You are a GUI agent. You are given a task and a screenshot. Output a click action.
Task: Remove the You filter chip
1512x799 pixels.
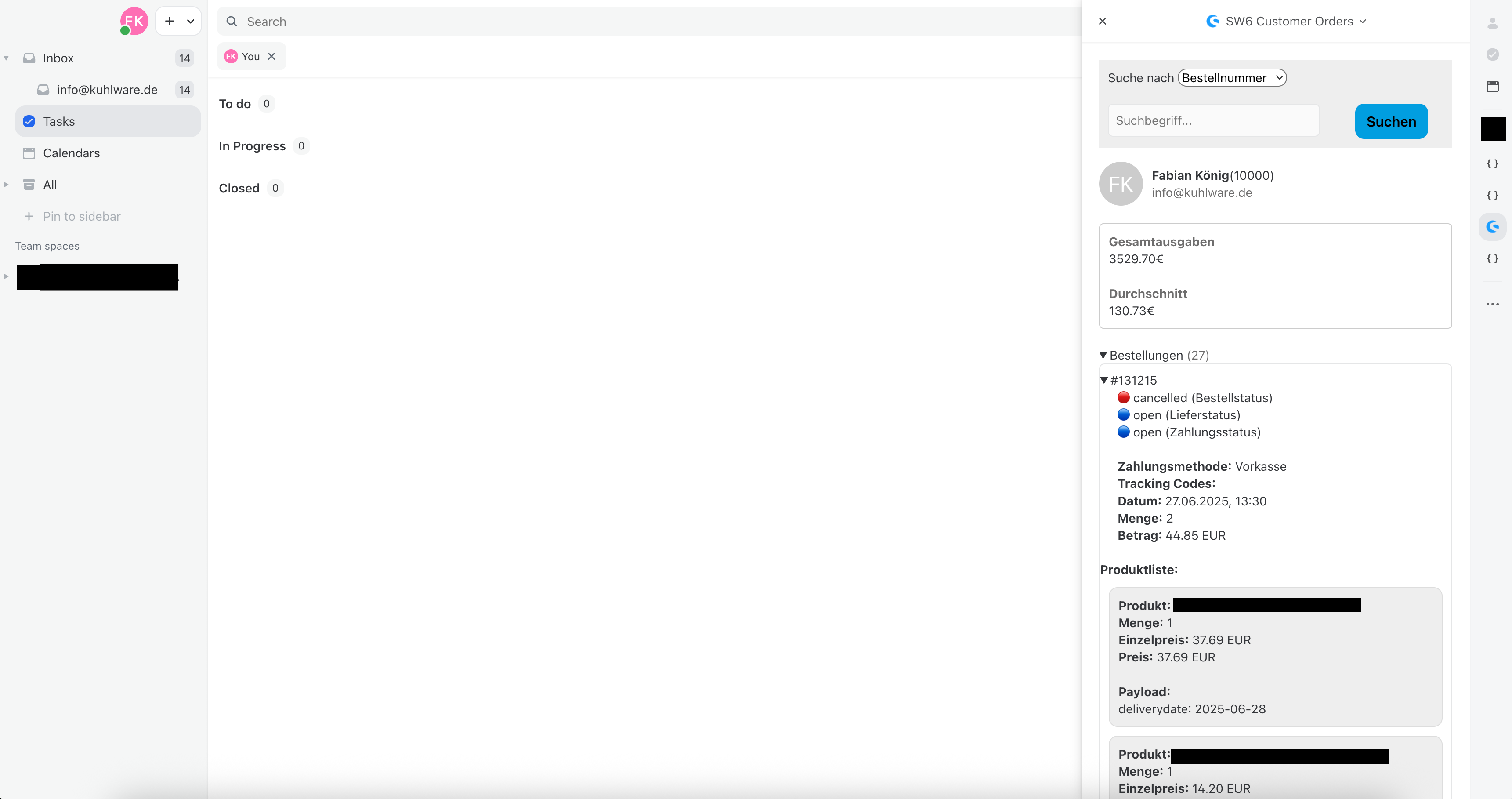point(272,56)
